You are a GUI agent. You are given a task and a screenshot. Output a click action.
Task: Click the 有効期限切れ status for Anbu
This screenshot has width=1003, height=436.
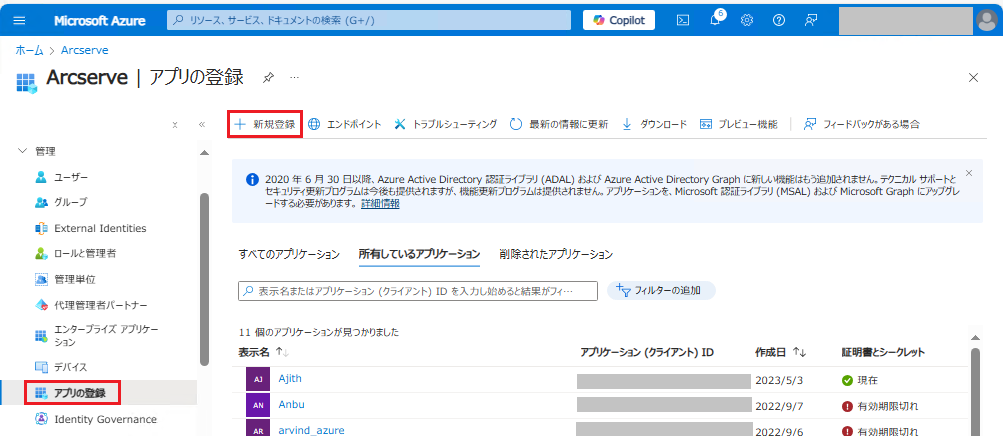[x=882, y=406]
